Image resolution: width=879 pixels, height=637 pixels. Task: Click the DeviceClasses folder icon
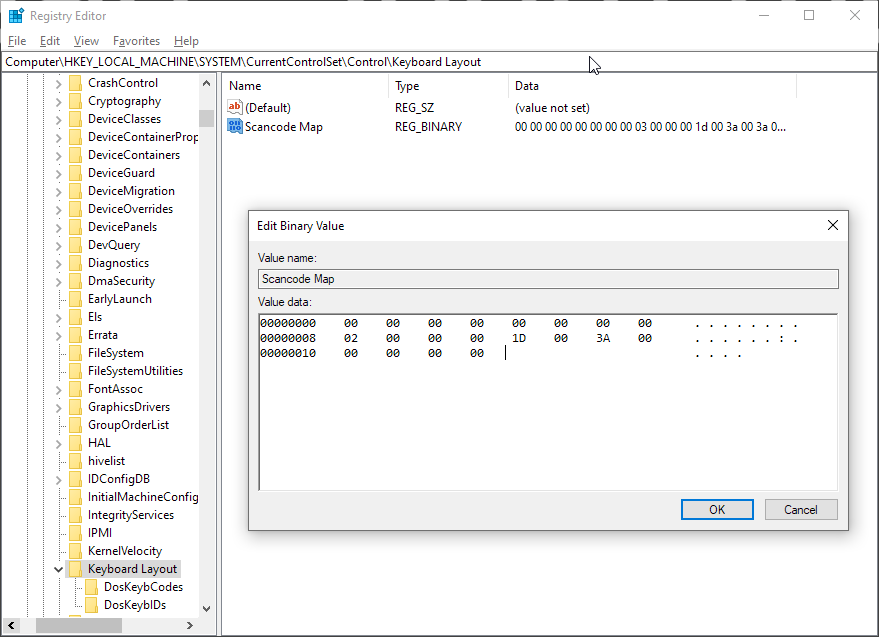75,119
